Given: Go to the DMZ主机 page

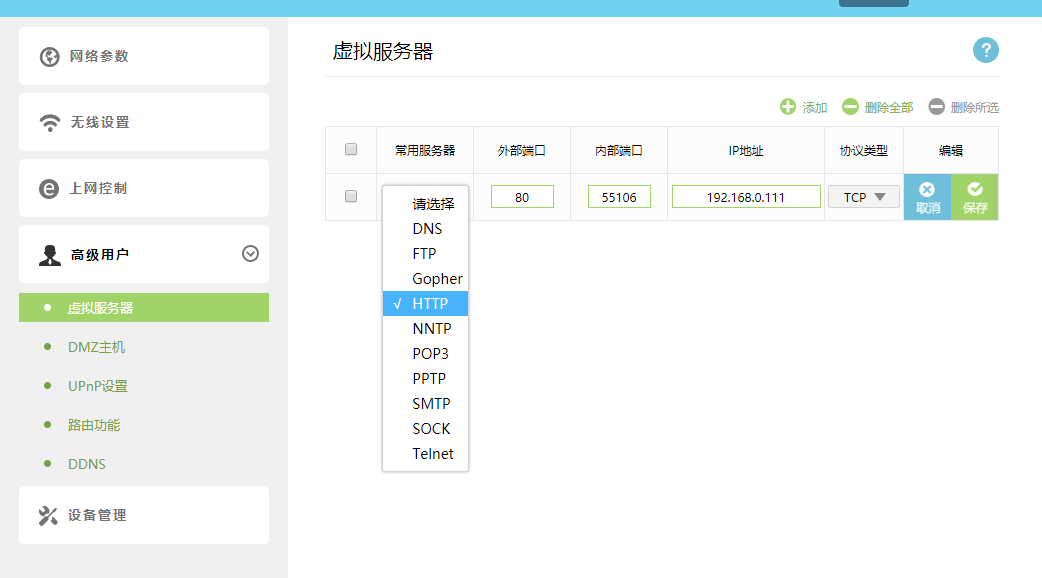Looking at the screenshot, I should click(x=96, y=347).
